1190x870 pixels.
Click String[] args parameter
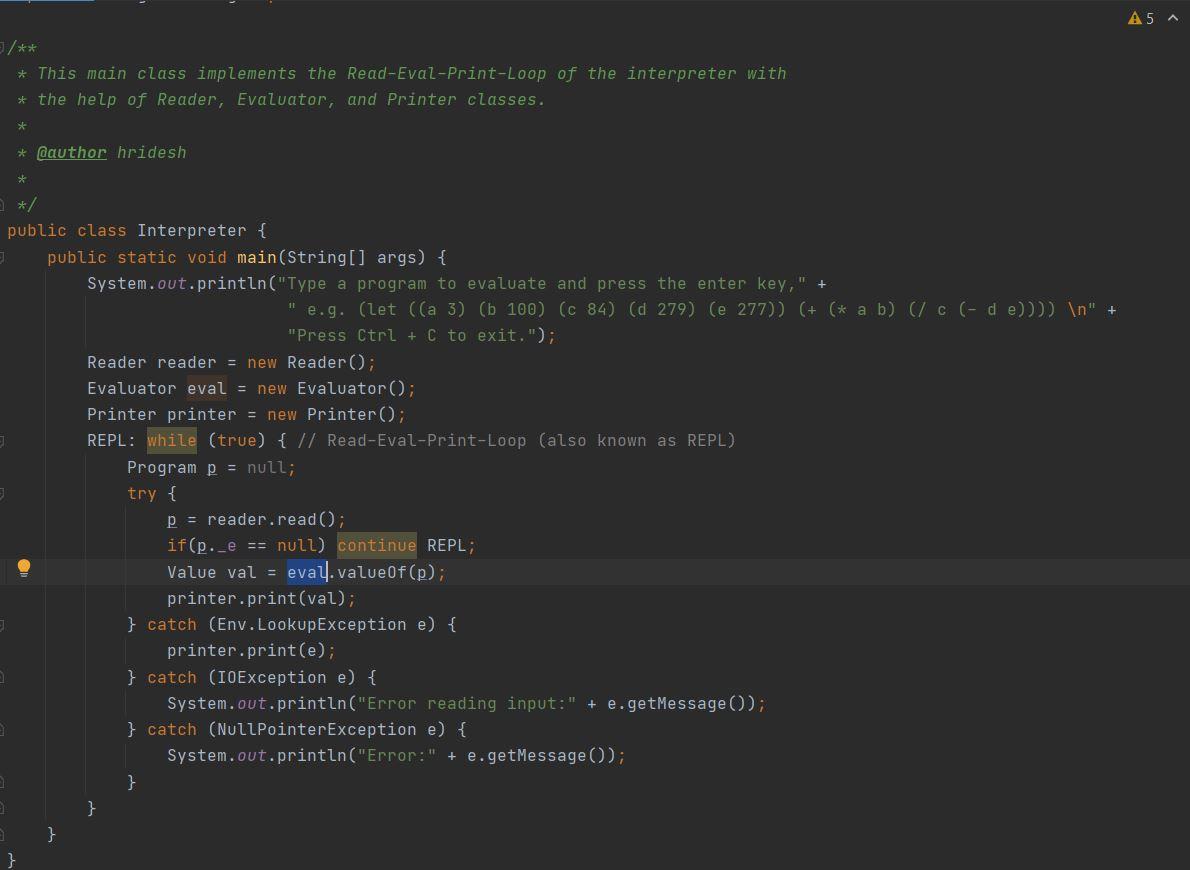(x=351, y=257)
